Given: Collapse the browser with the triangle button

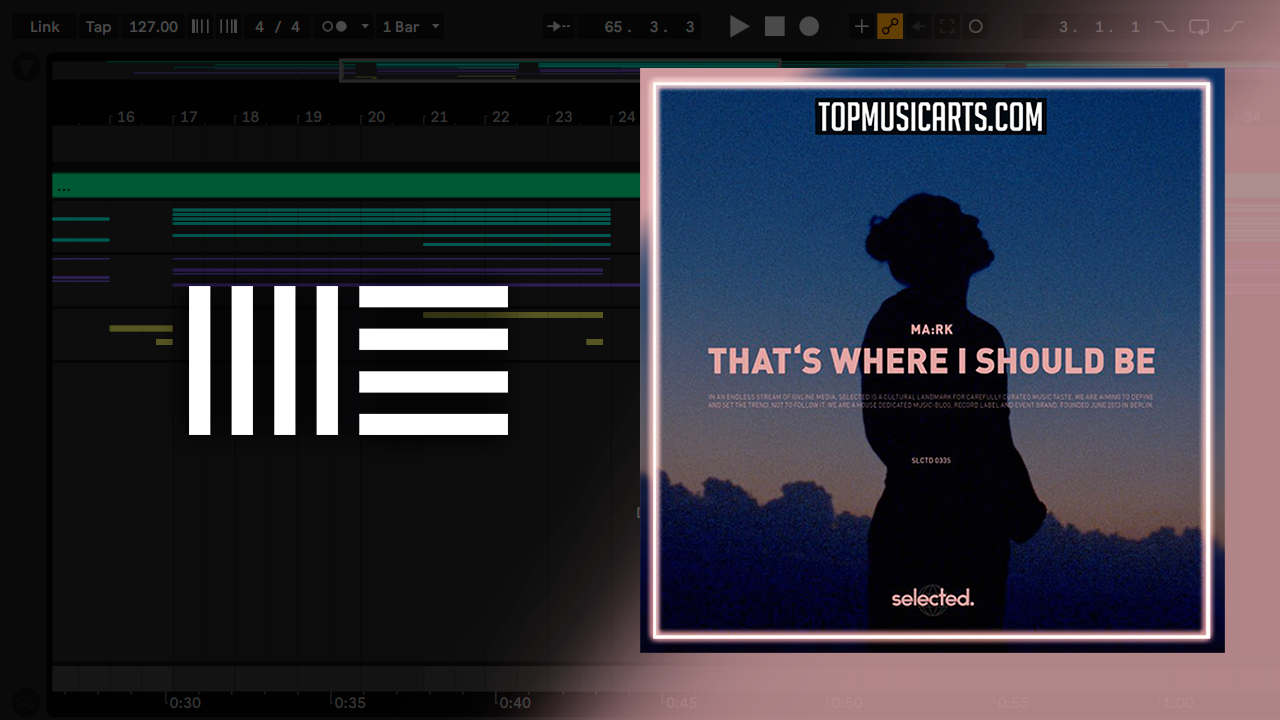Looking at the screenshot, I should (x=26, y=68).
